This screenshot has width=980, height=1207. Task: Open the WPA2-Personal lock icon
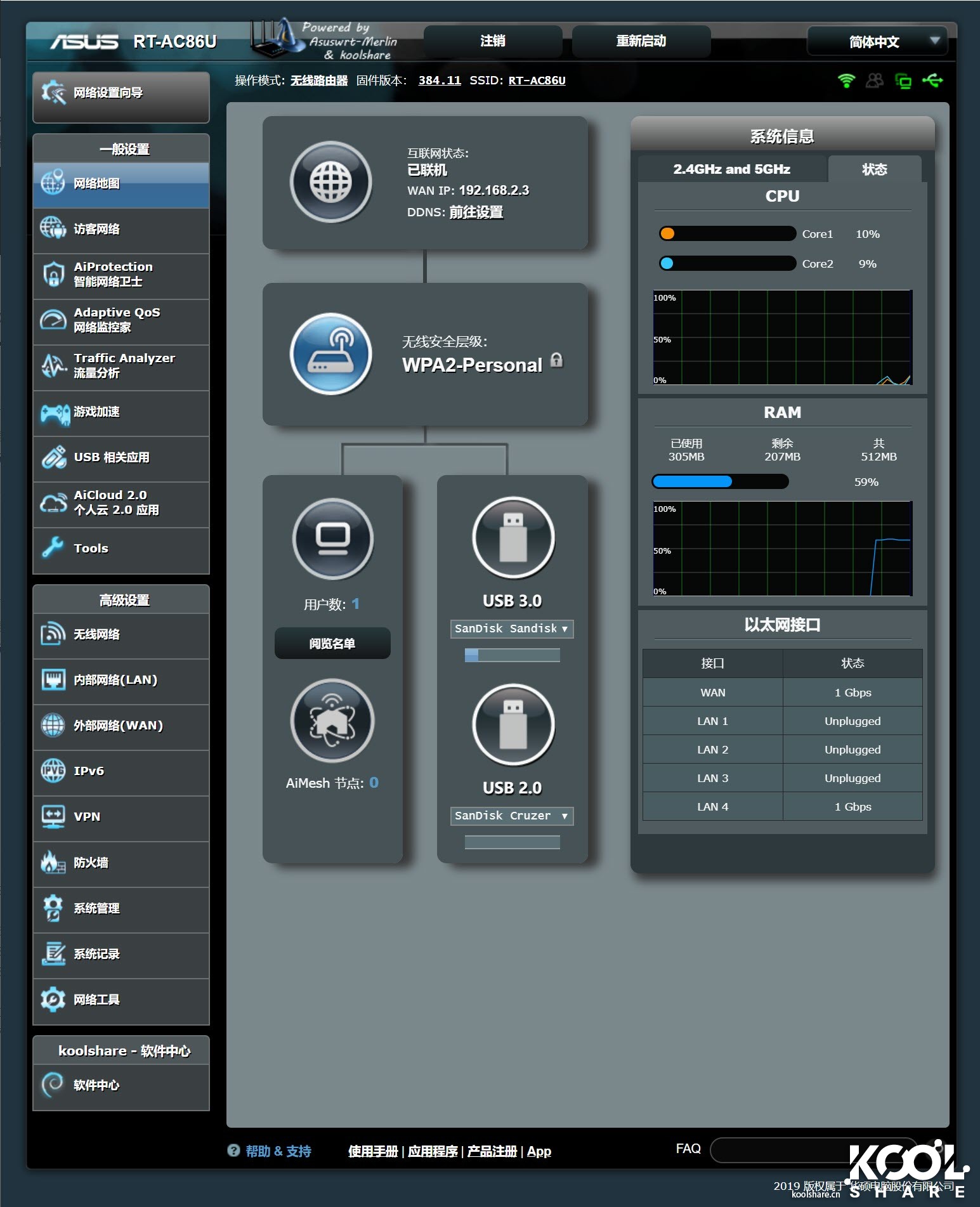(x=556, y=360)
